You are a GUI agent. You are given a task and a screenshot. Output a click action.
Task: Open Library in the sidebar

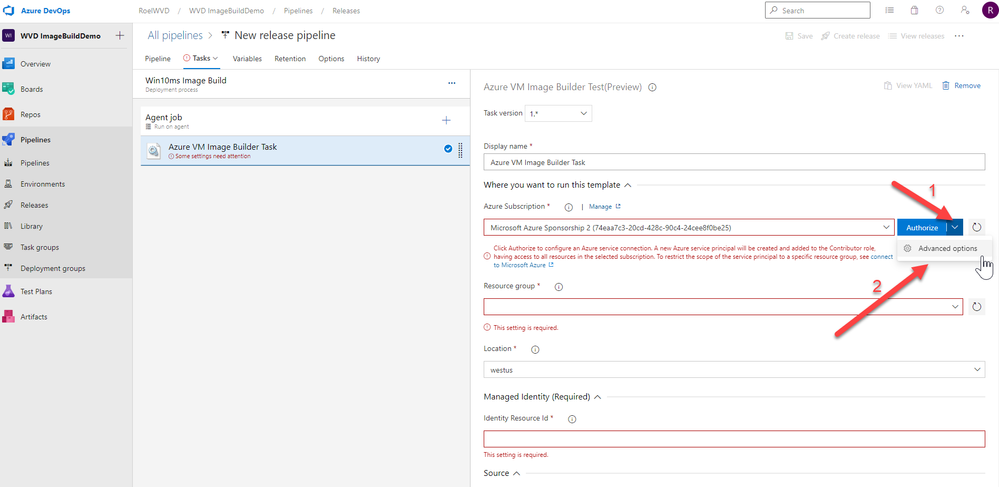pyautogui.click(x=31, y=226)
